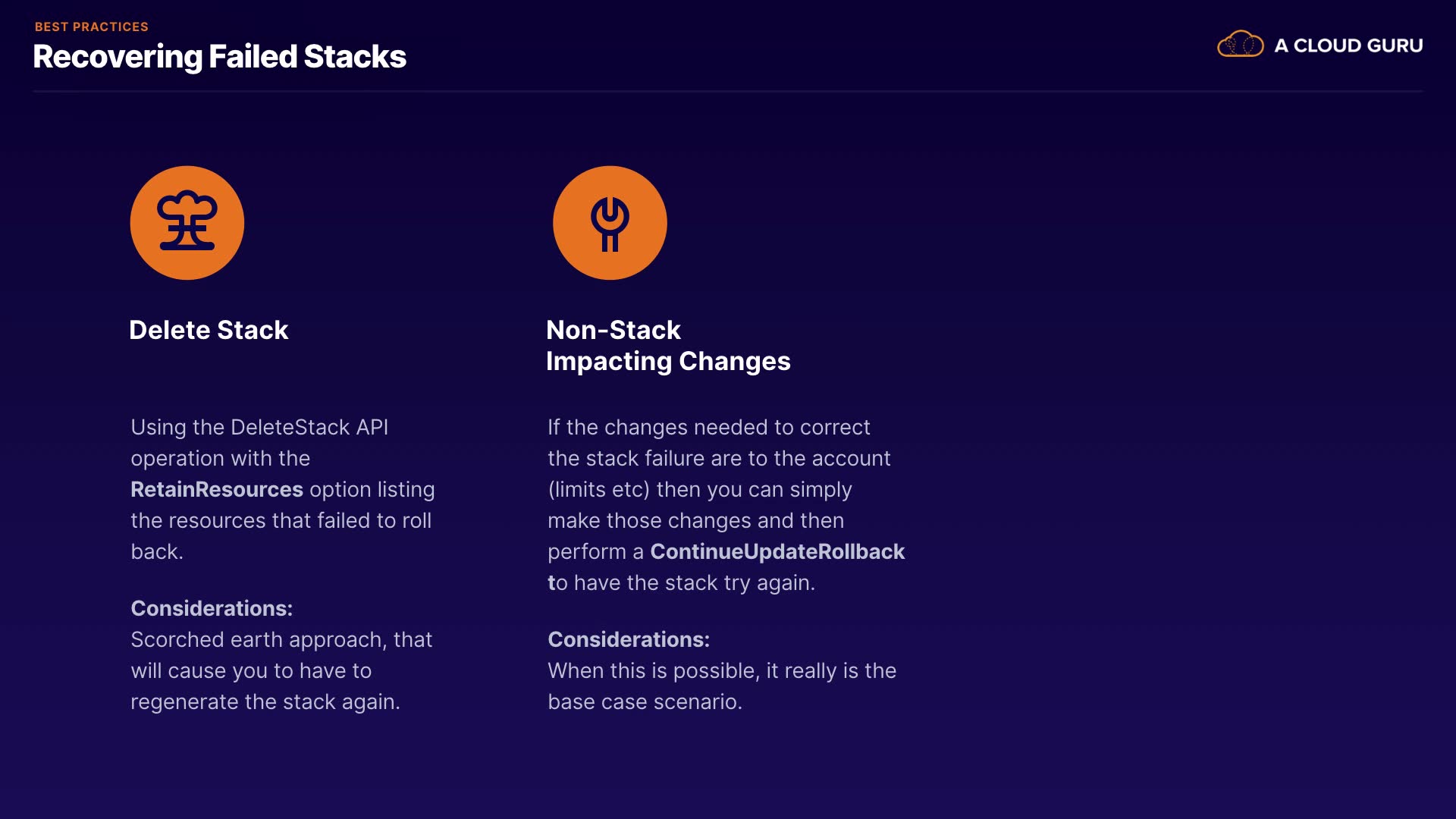Click the "Recovering Failed Stacks" title

coord(220,57)
